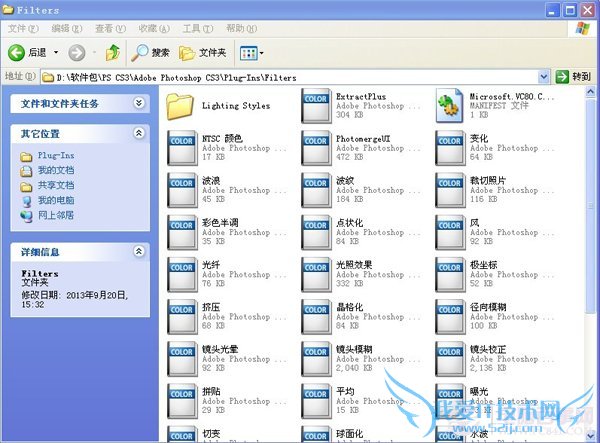
Task: Select the 波浪 filter icon
Action: click(182, 190)
